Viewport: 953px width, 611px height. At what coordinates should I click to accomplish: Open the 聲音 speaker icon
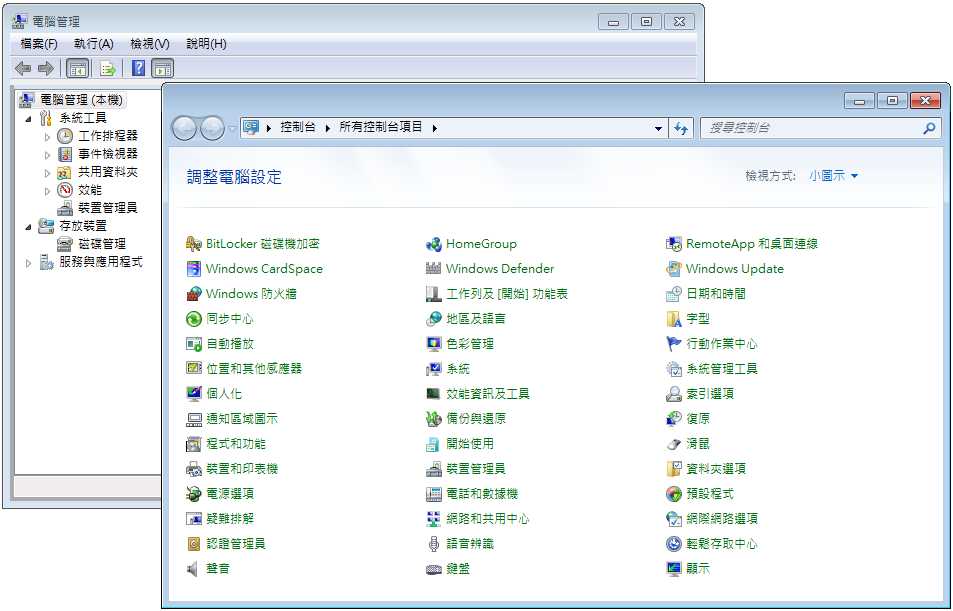(x=193, y=568)
